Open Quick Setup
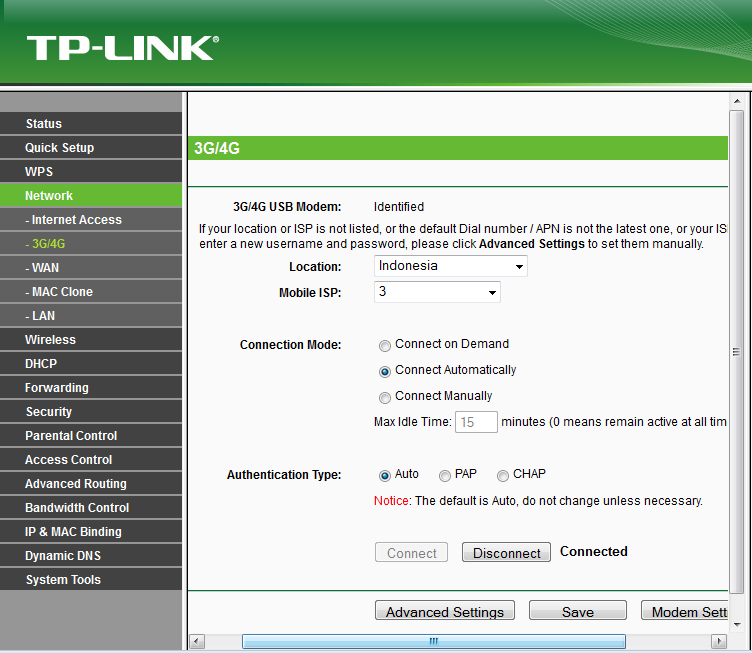Image resolution: width=752 pixels, height=653 pixels. click(x=91, y=147)
